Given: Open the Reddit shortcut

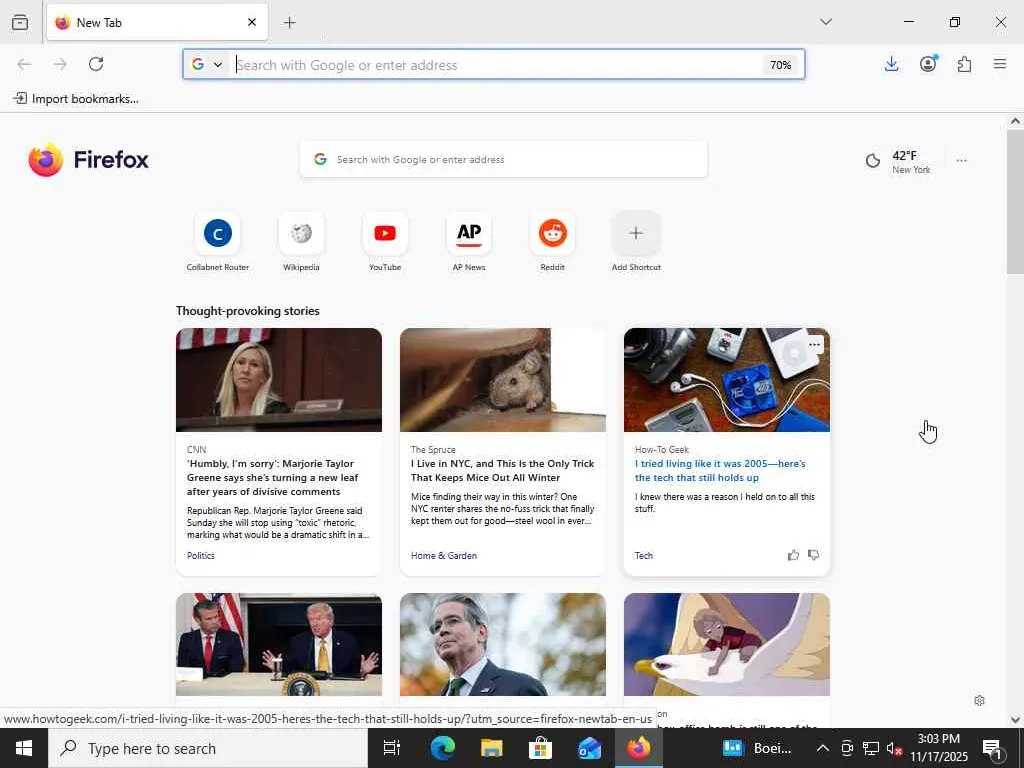Looking at the screenshot, I should click(x=552, y=241).
